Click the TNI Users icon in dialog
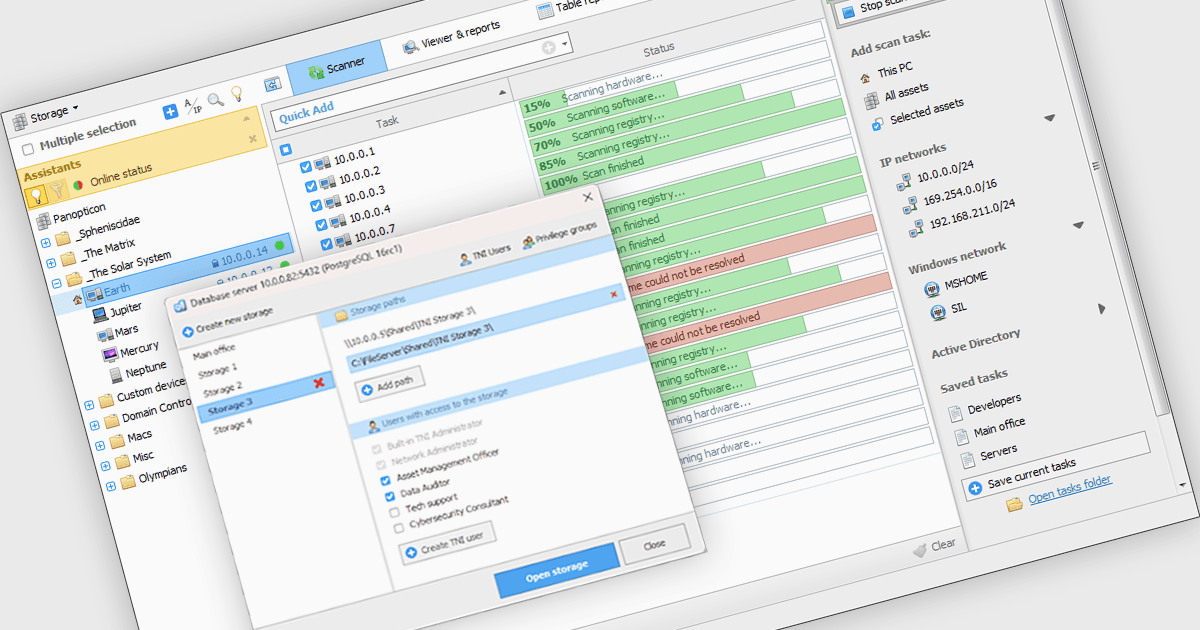 pyautogui.click(x=465, y=259)
